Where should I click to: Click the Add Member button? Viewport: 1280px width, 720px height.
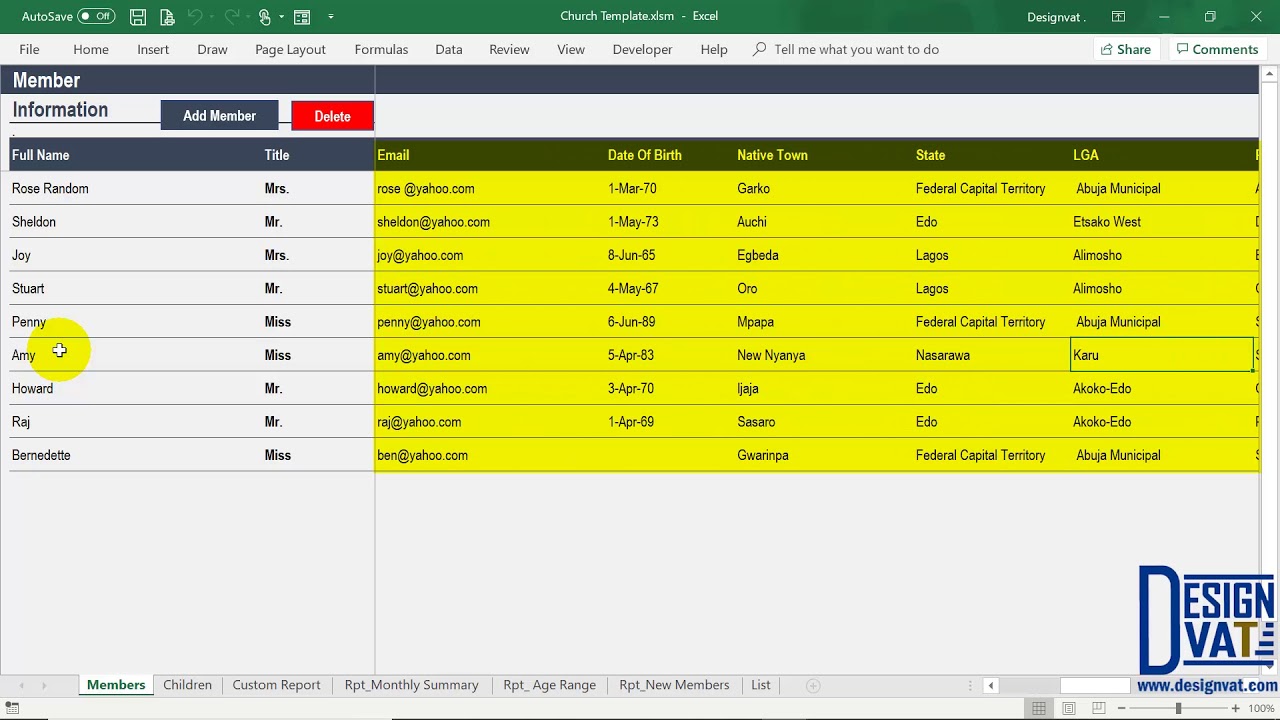coord(219,116)
